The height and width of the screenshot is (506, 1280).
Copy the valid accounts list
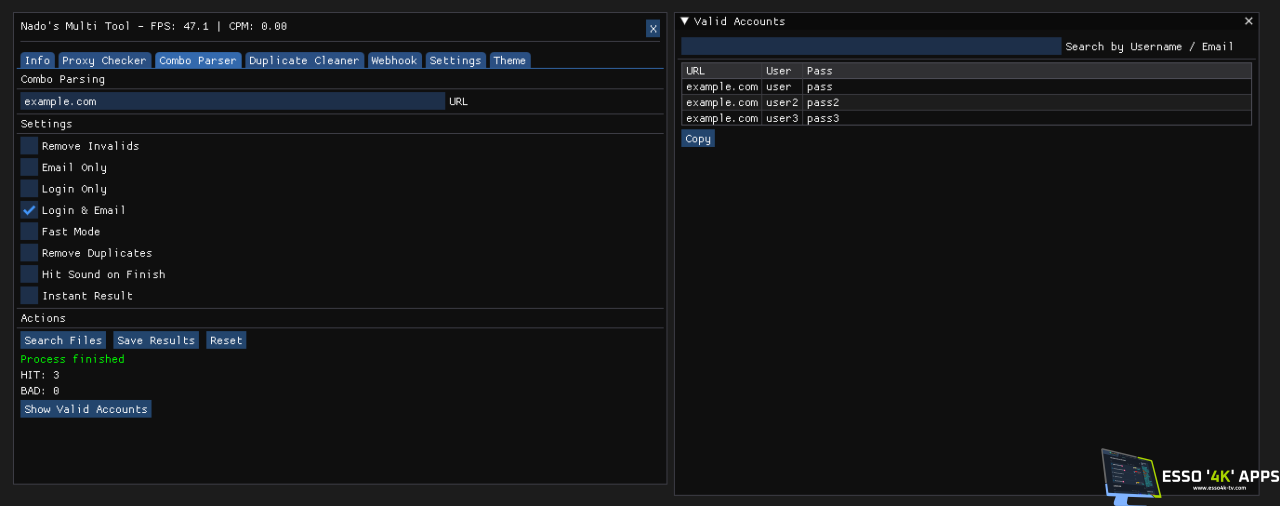(x=698, y=139)
